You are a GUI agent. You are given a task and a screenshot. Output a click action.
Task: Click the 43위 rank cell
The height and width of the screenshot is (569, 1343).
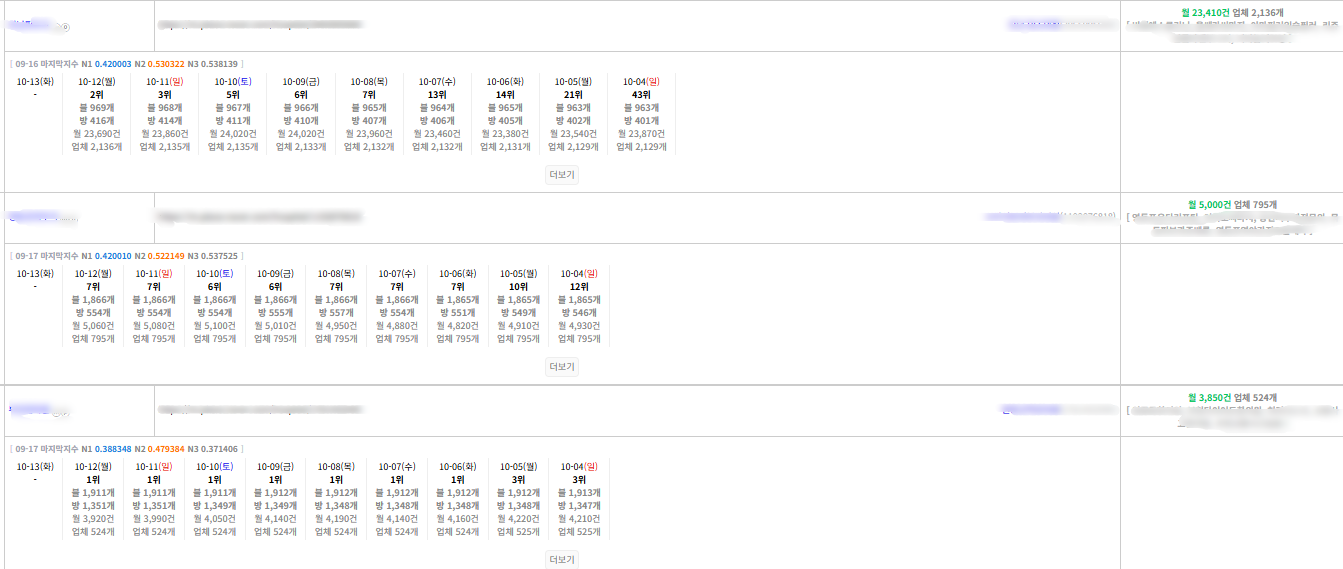pyautogui.click(x=641, y=95)
